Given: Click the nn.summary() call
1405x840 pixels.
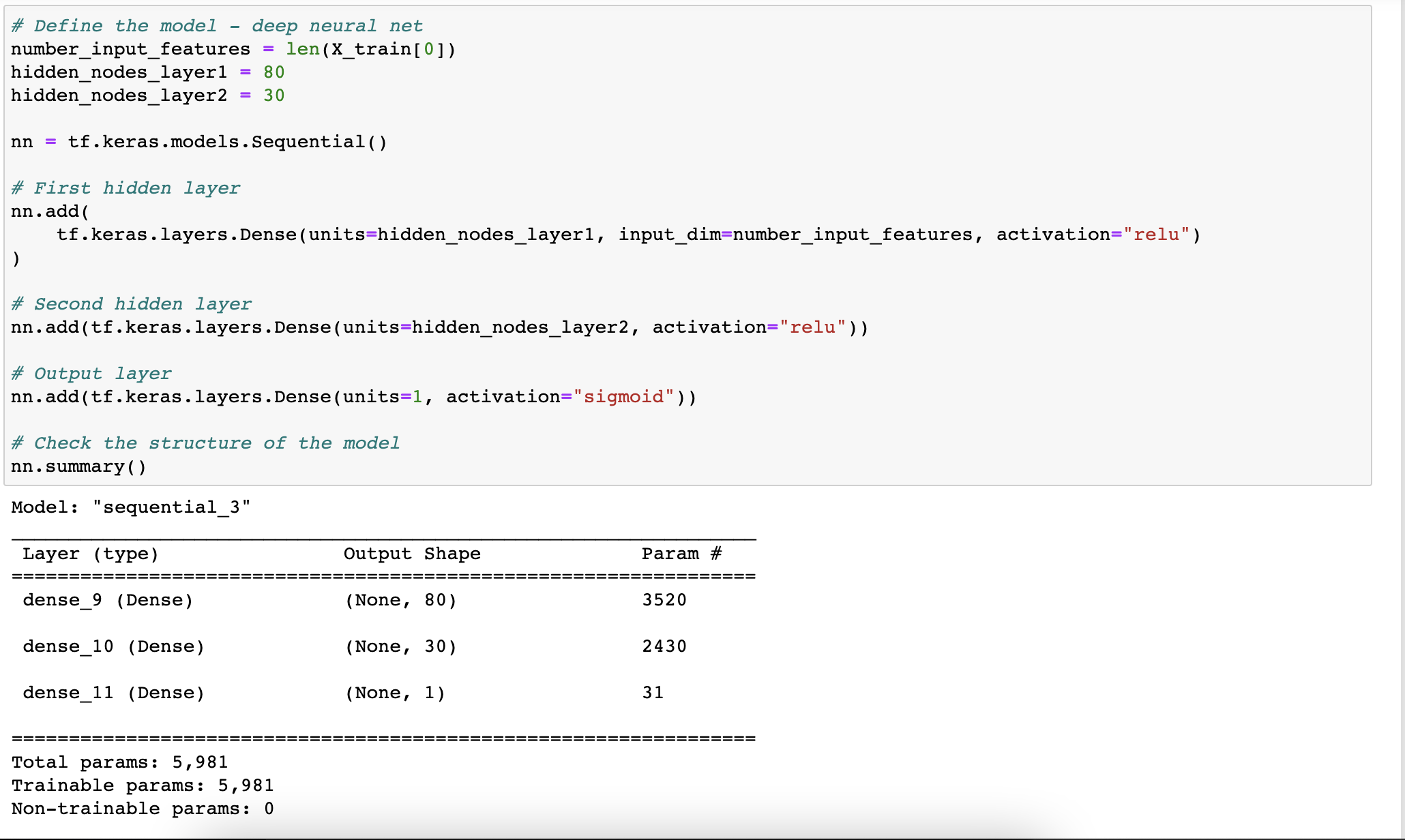Looking at the screenshot, I should click(78, 466).
